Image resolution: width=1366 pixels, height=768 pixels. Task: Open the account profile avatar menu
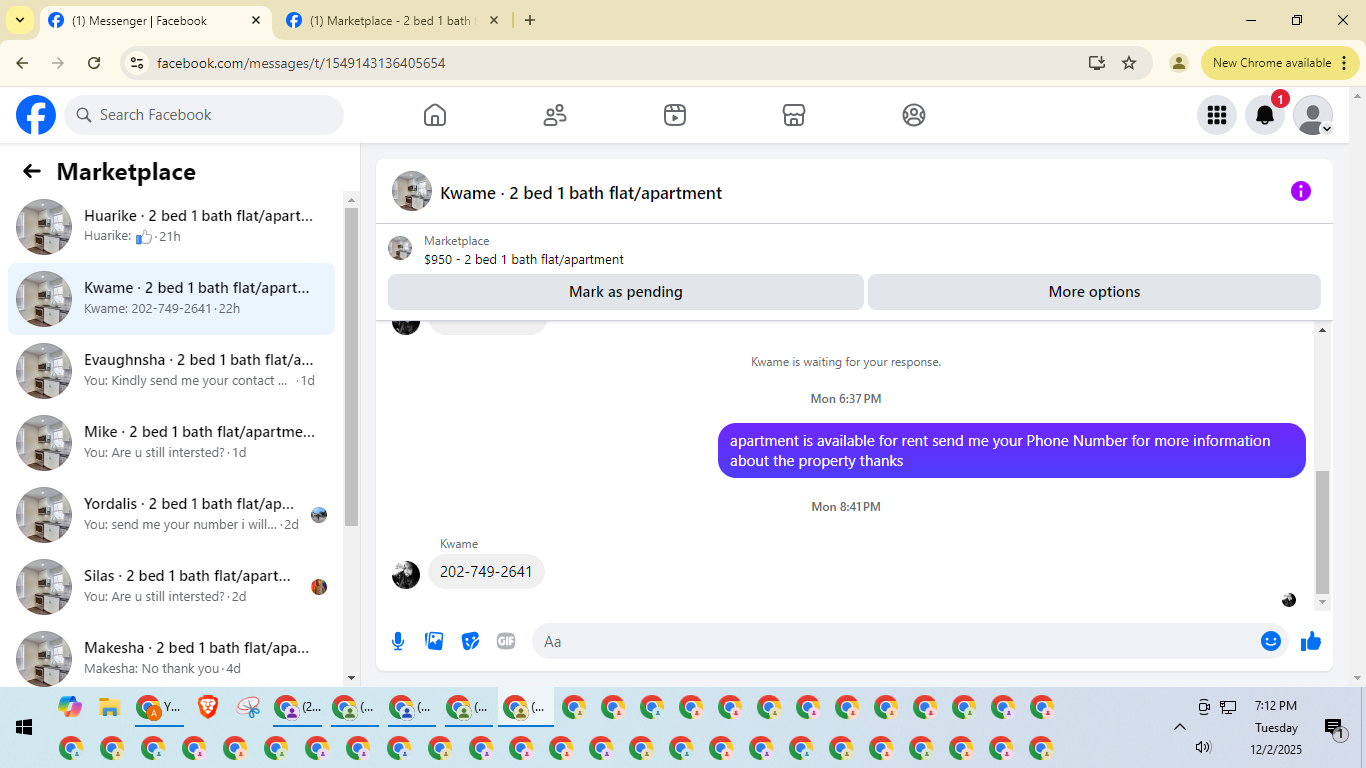pos(1313,115)
